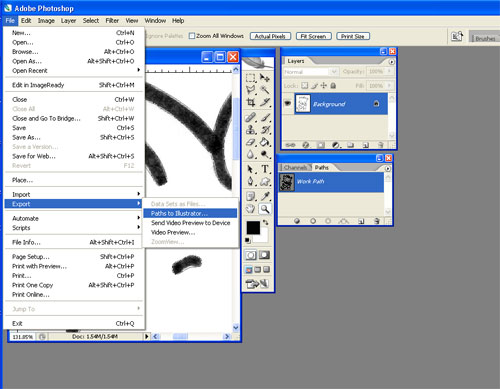
Task: Hide the Background layer eye icon
Action: [288, 103]
